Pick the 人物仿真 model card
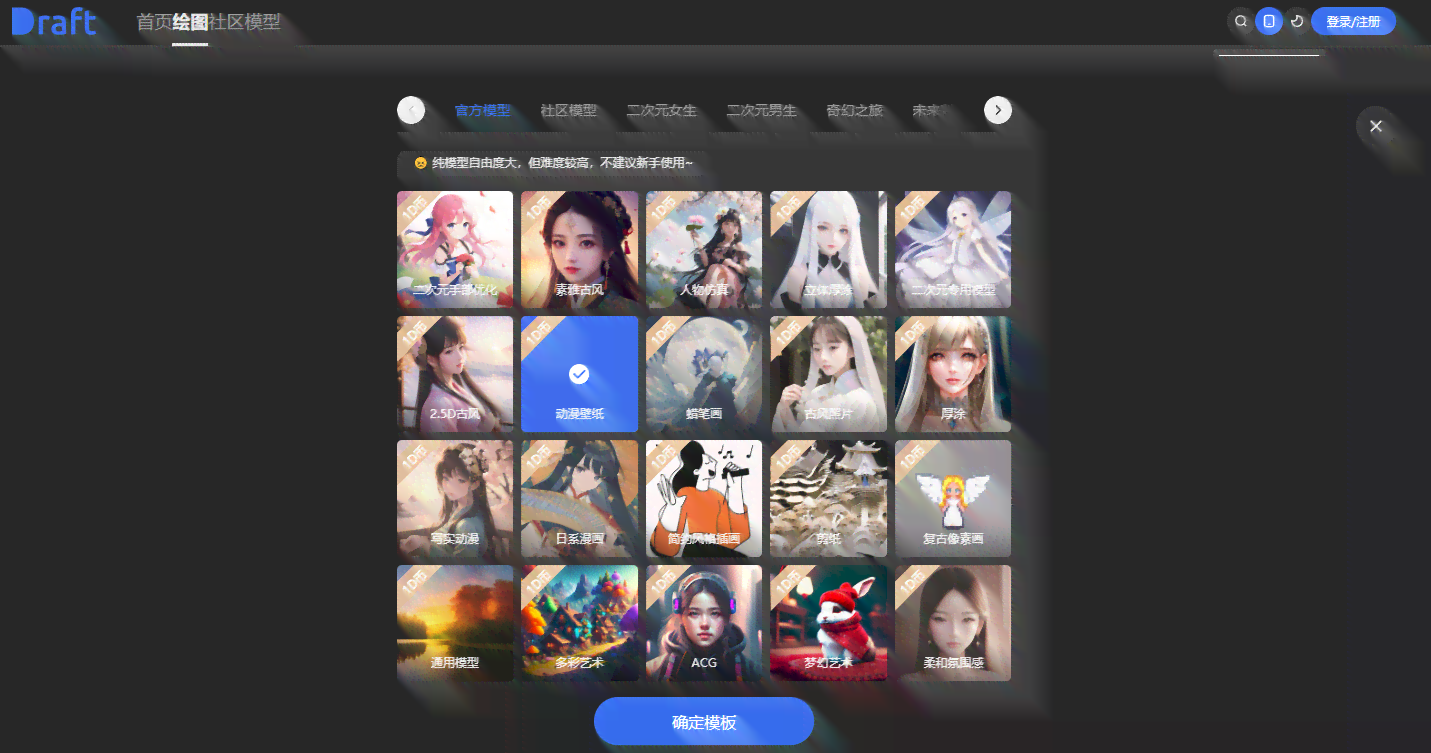1431x753 pixels. click(x=704, y=249)
